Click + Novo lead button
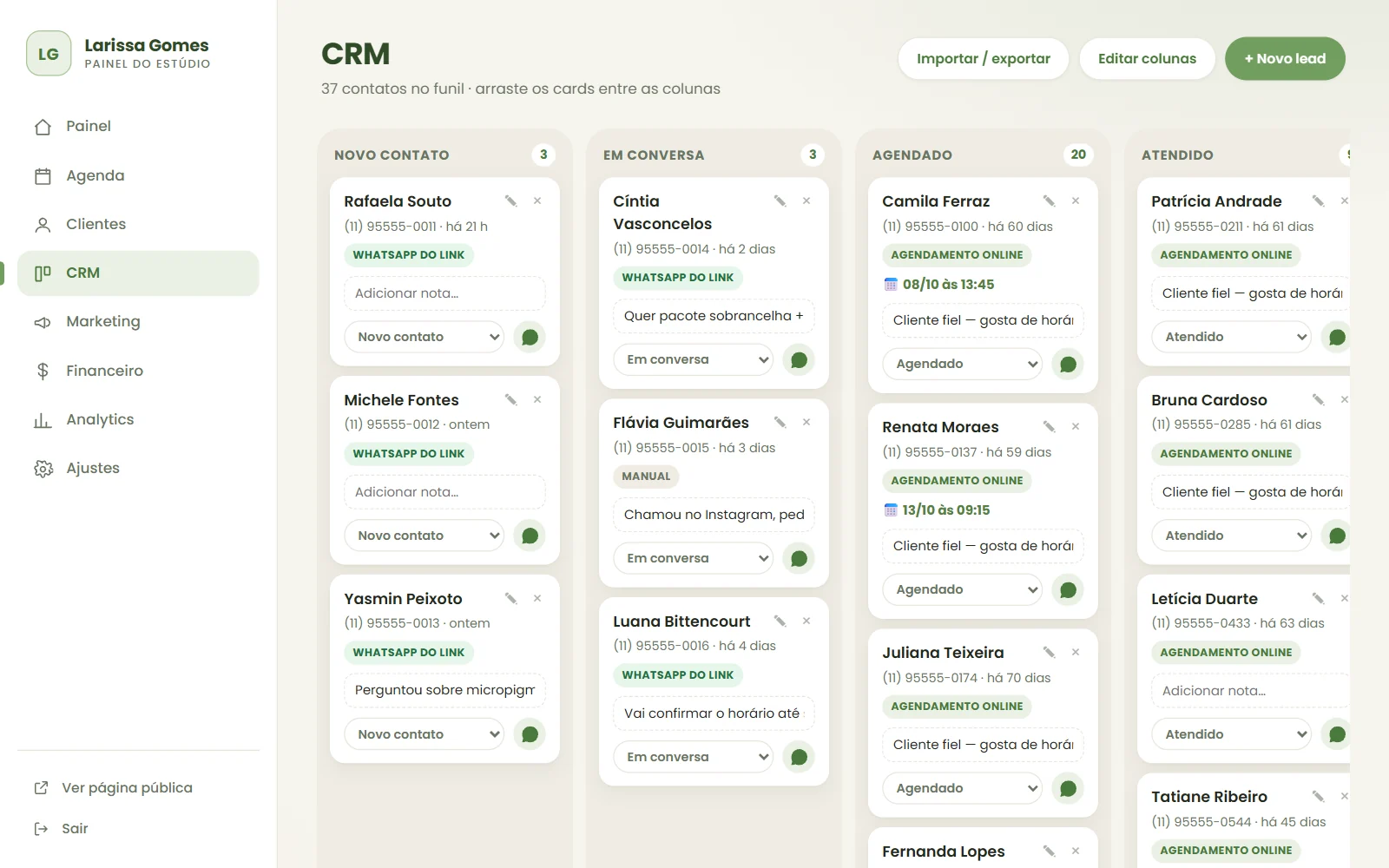 [1285, 59]
